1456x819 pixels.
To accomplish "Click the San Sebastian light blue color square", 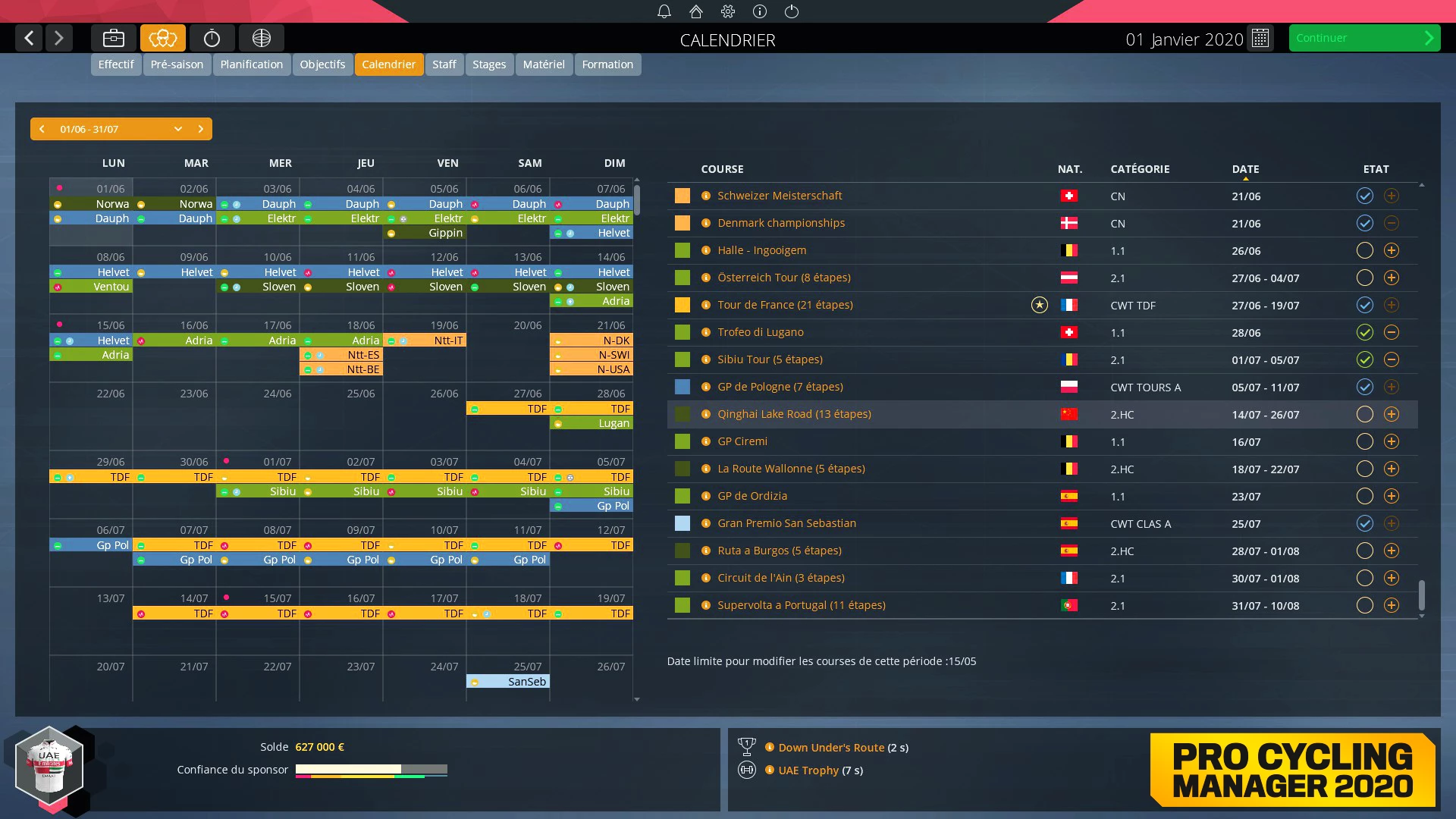I will [x=682, y=523].
